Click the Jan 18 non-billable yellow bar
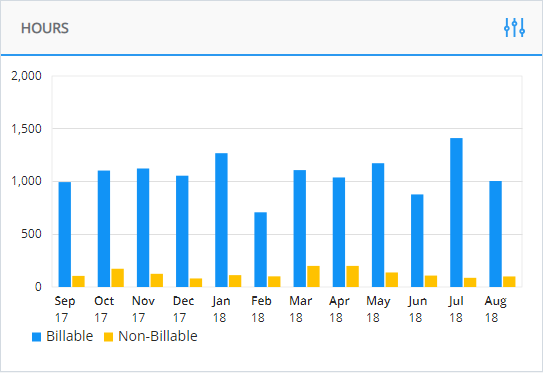543x373 pixels. coord(235,281)
